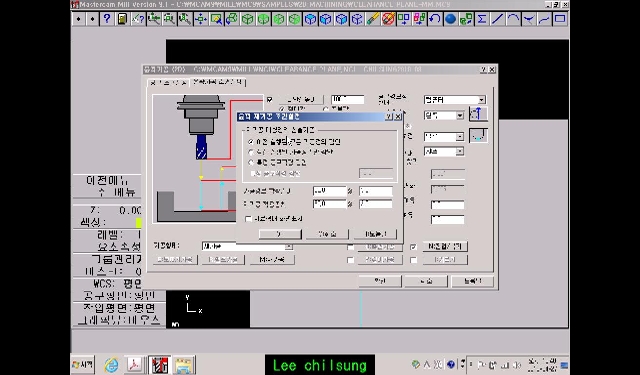Image resolution: width=640 pixels, height=375 pixels.
Task: Choose the create arc toolbar icon
Action: (x=513, y=19)
